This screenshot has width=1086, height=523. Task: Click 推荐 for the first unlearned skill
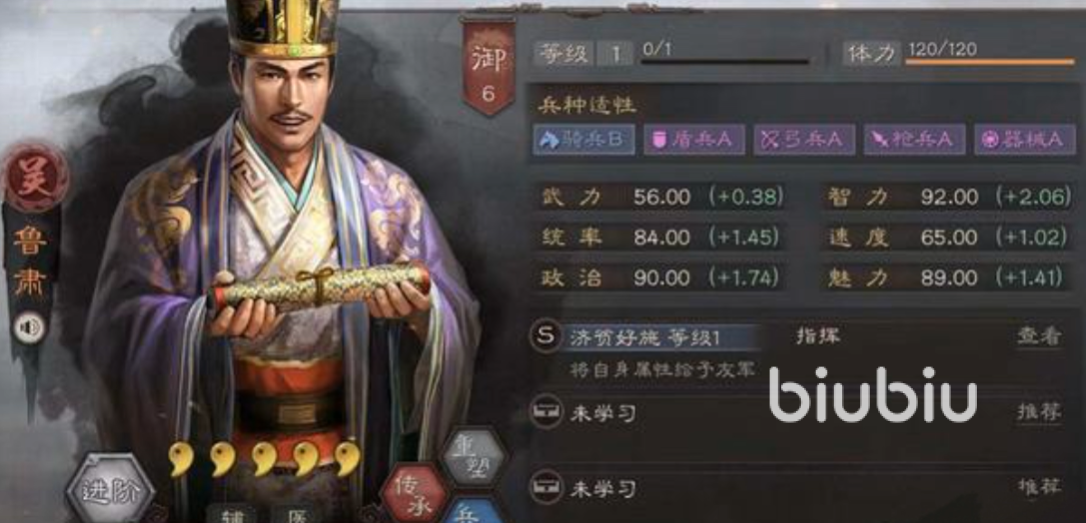click(x=1039, y=411)
